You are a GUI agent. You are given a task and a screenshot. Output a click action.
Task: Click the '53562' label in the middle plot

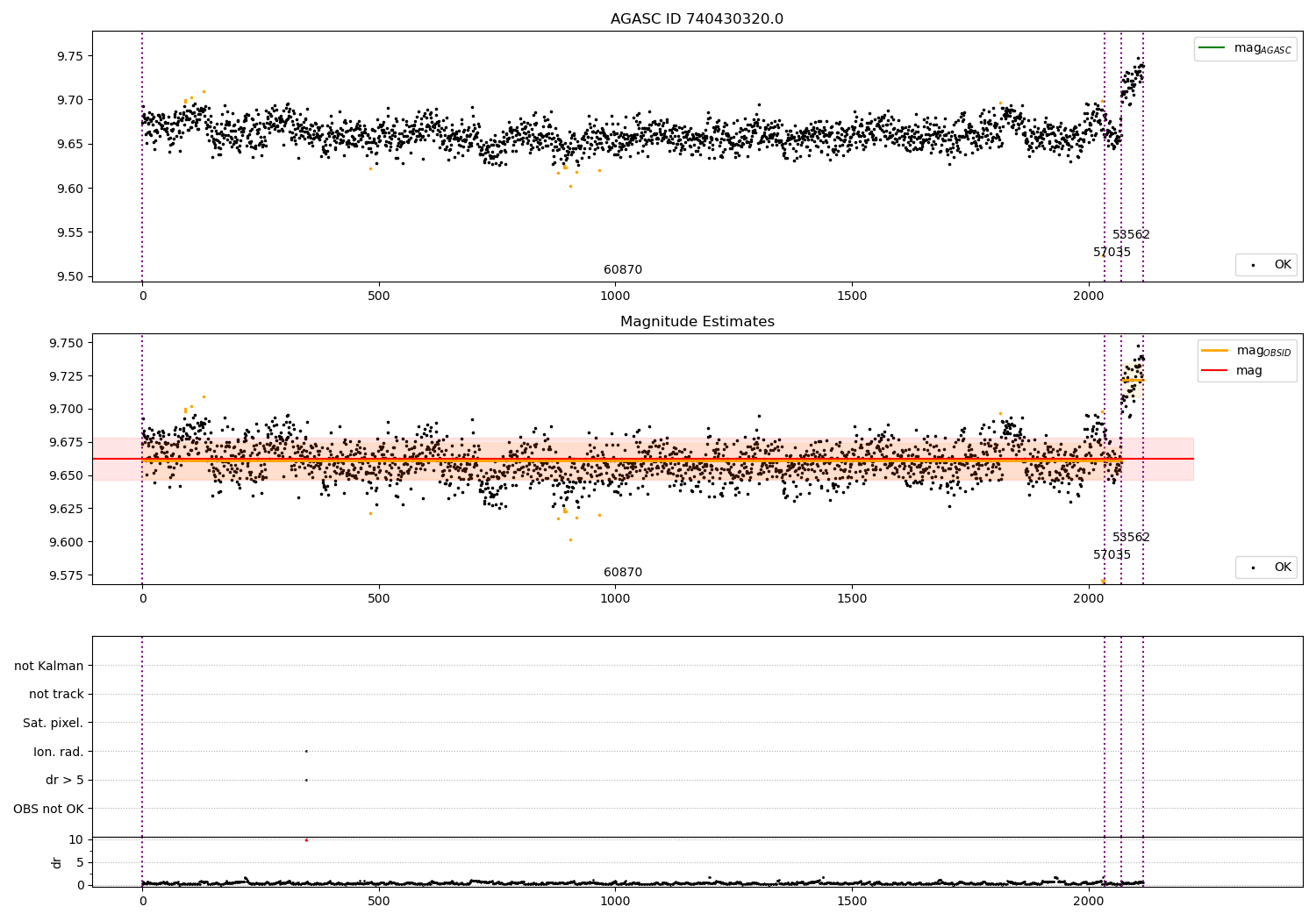tap(1131, 537)
